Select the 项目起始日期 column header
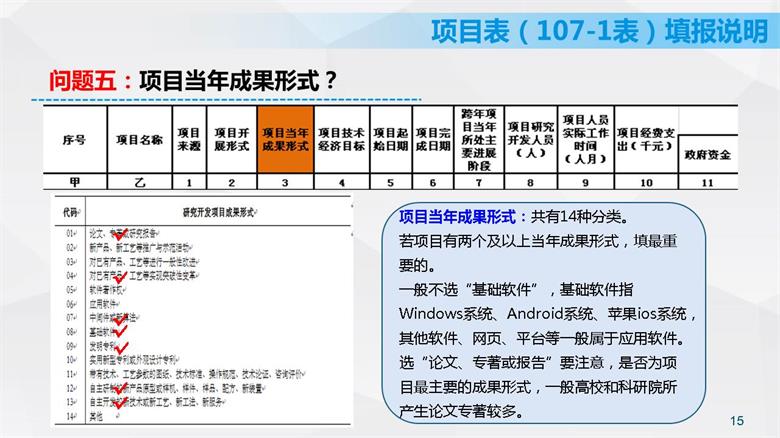Viewport: 780px width, 438px height. [390, 139]
